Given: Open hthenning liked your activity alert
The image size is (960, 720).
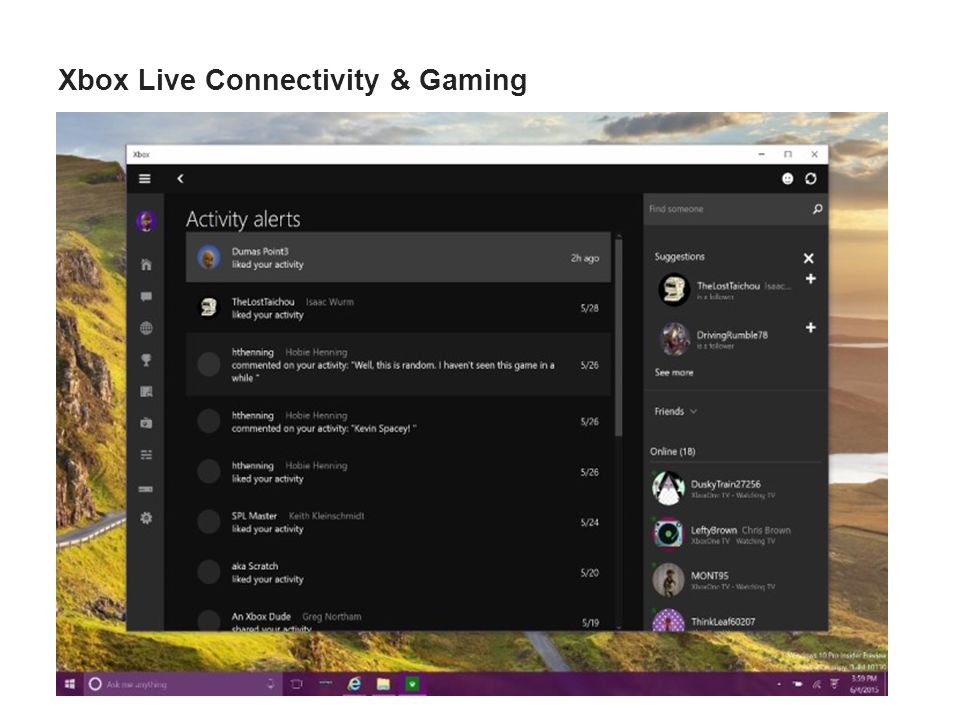Looking at the screenshot, I should point(398,472).
